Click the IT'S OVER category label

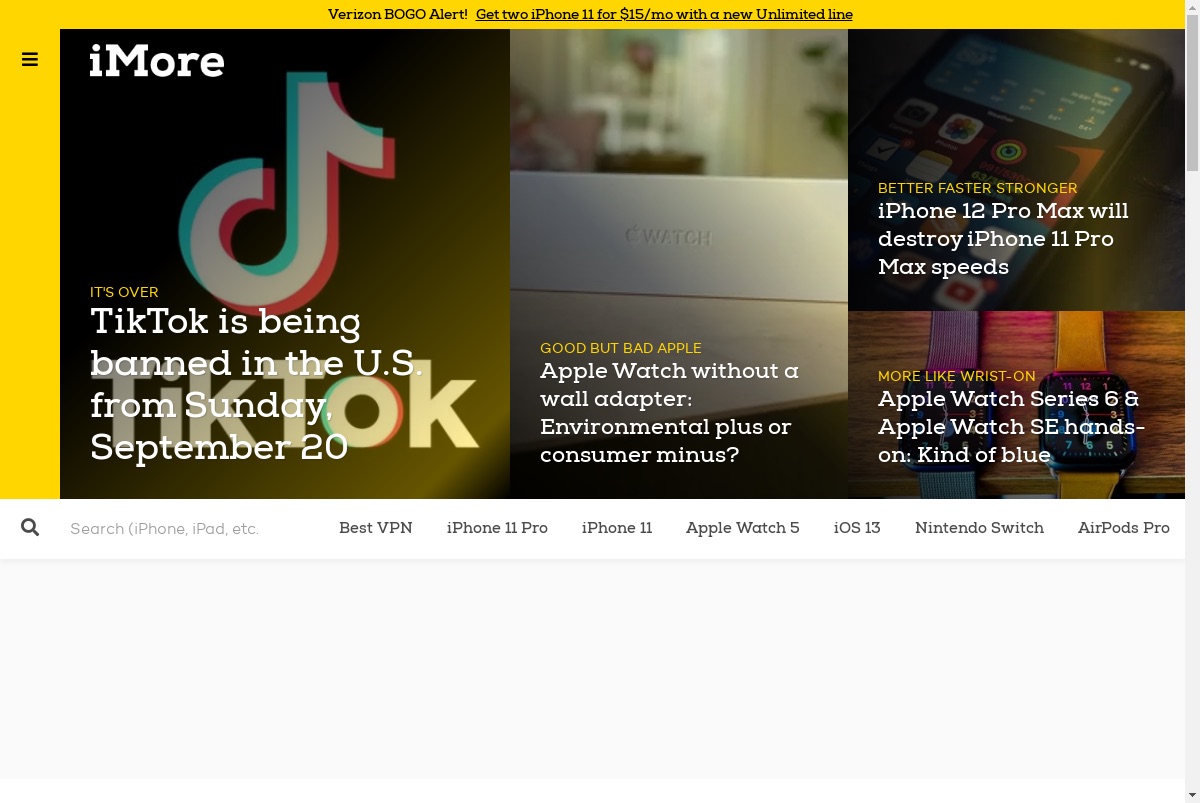click(x=124, y=292)
